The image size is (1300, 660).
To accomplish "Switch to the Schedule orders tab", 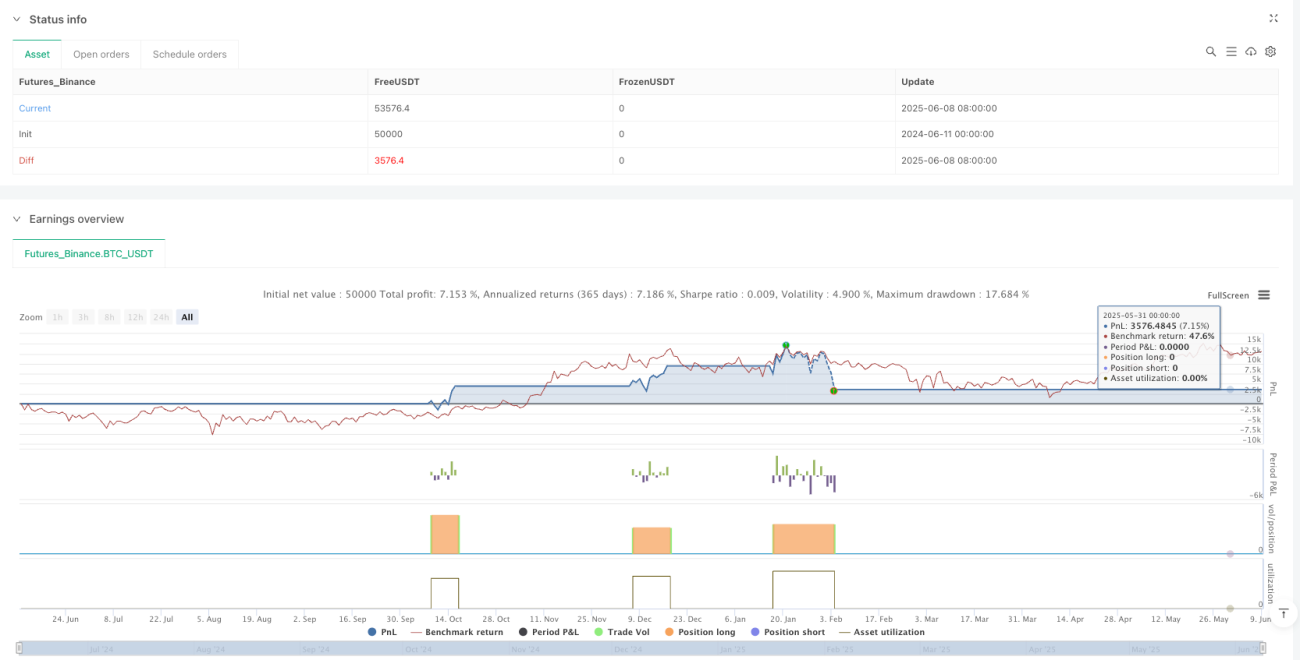I will (190, 54).
